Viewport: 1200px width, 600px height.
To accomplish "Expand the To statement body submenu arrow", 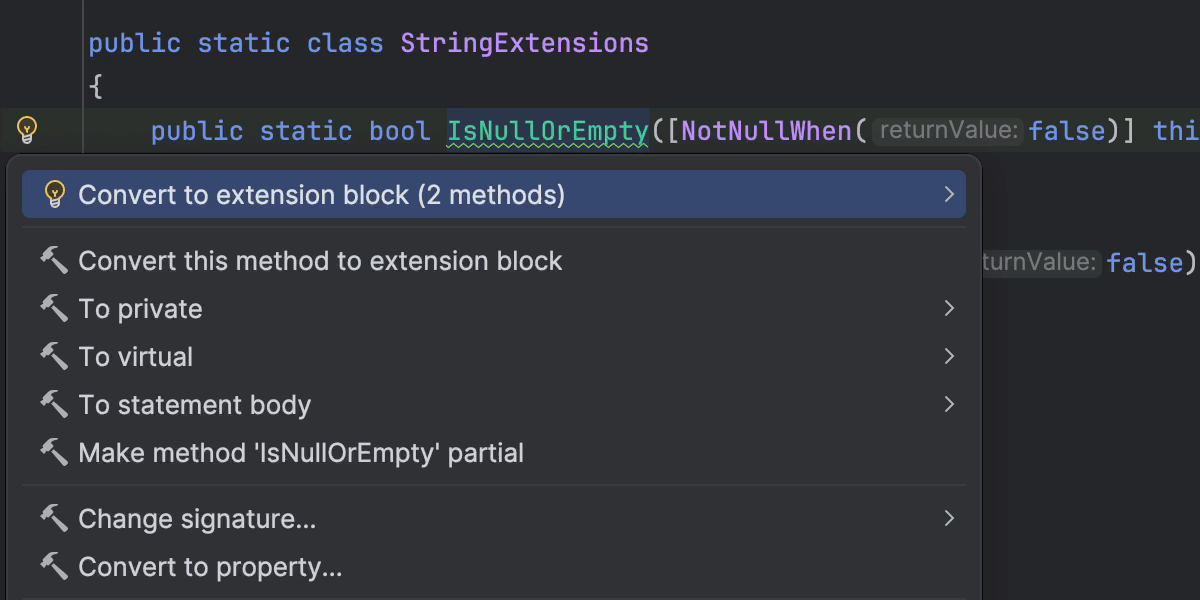I will (x=949, y=405).
